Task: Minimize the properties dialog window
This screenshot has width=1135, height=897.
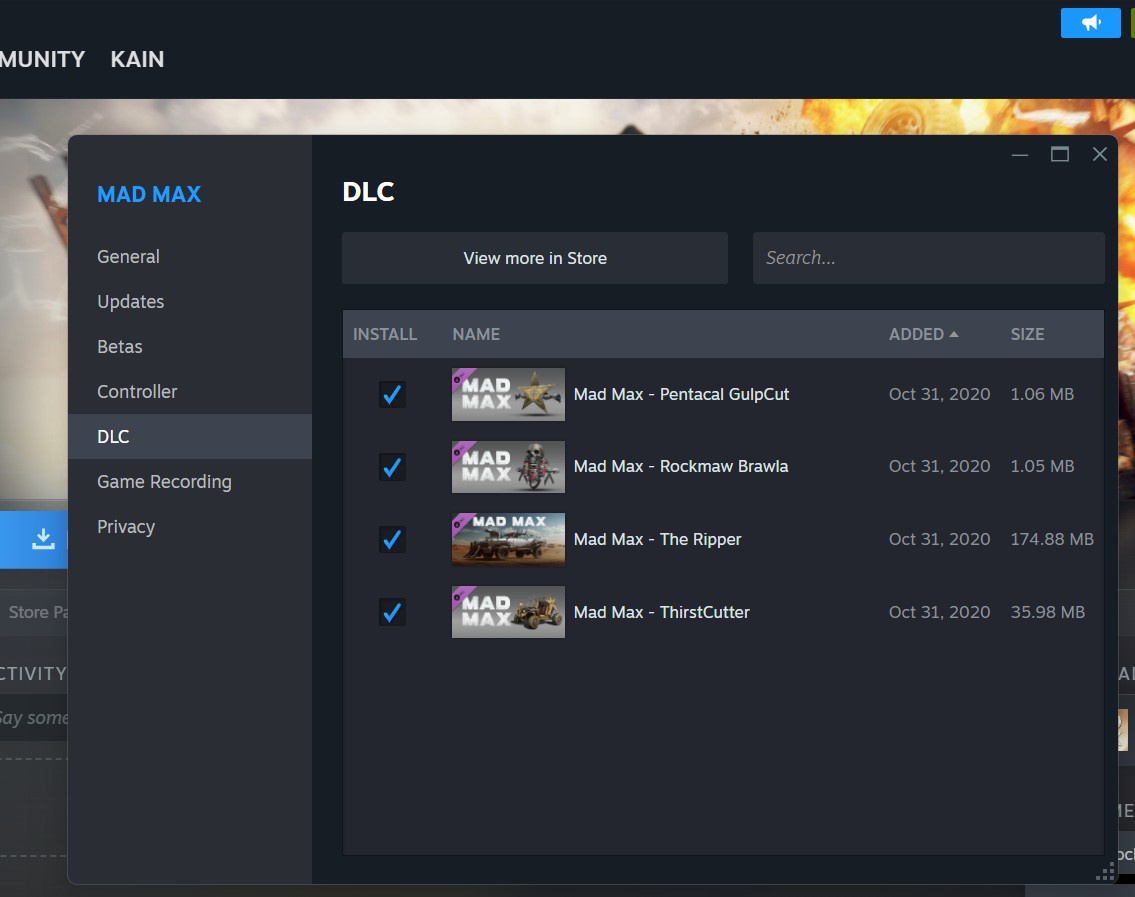Action: click(x=1020, y=154)
